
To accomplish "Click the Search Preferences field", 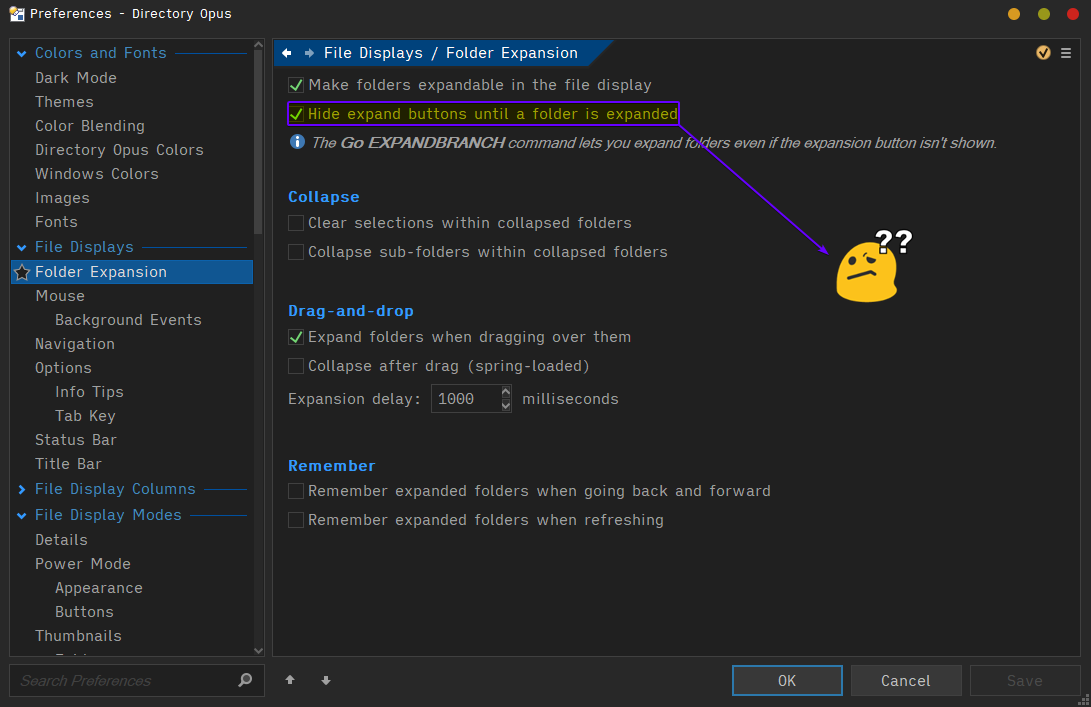I will (x=137, y=681).
